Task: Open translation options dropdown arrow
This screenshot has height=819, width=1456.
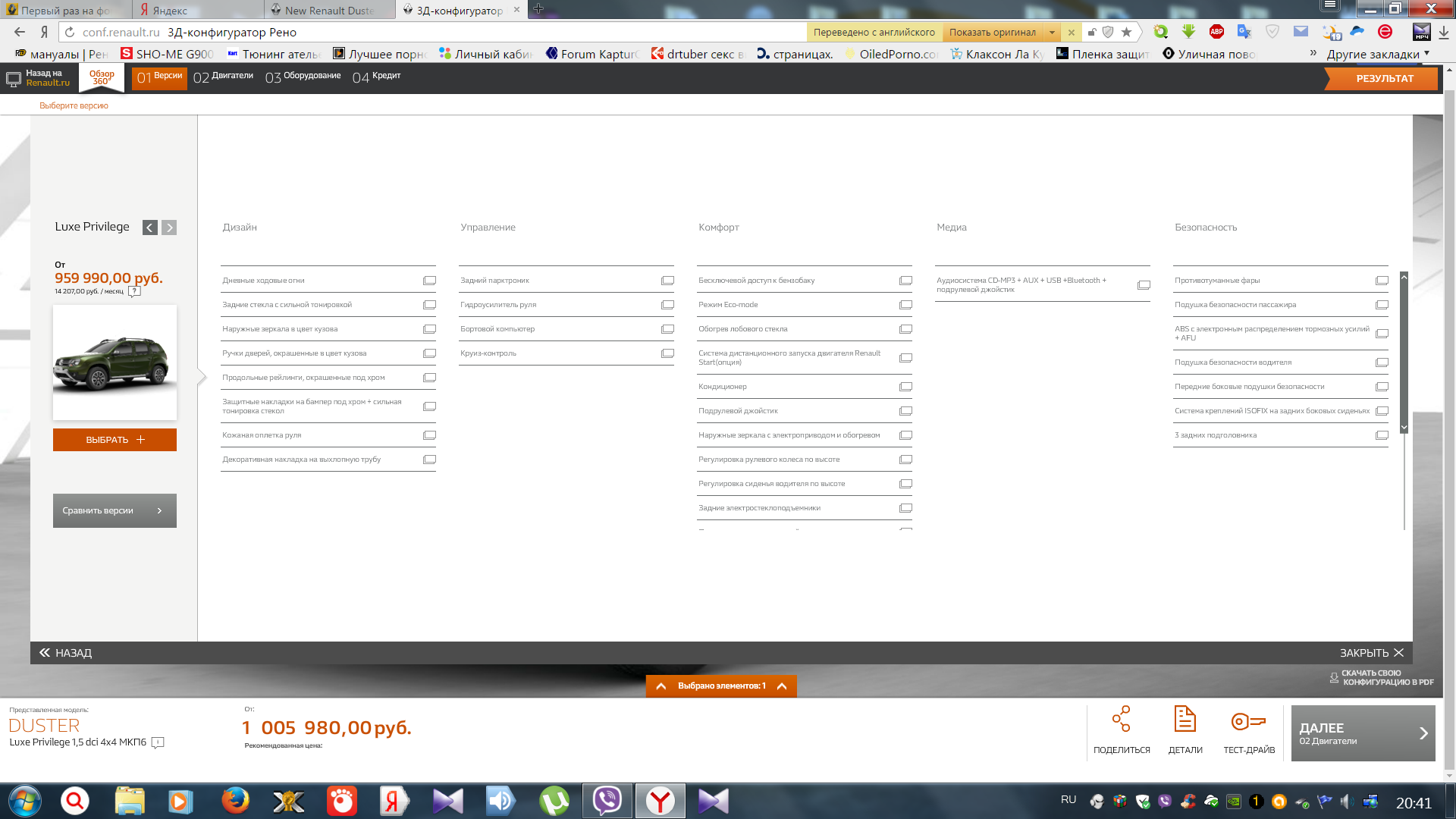Action: coord(1052,33)
